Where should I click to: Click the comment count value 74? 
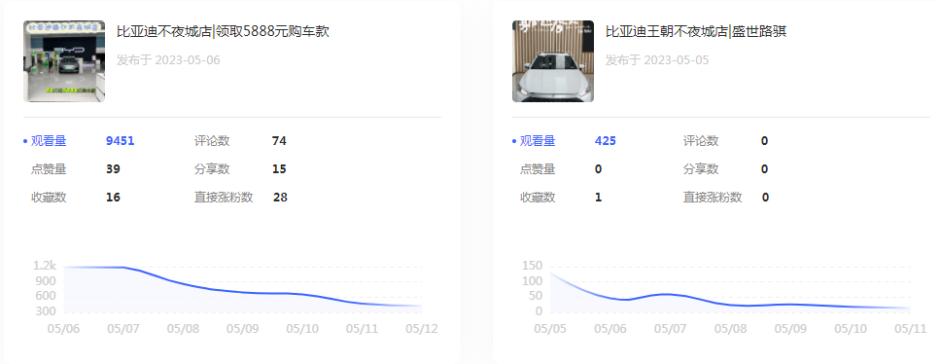click(279, 141)
